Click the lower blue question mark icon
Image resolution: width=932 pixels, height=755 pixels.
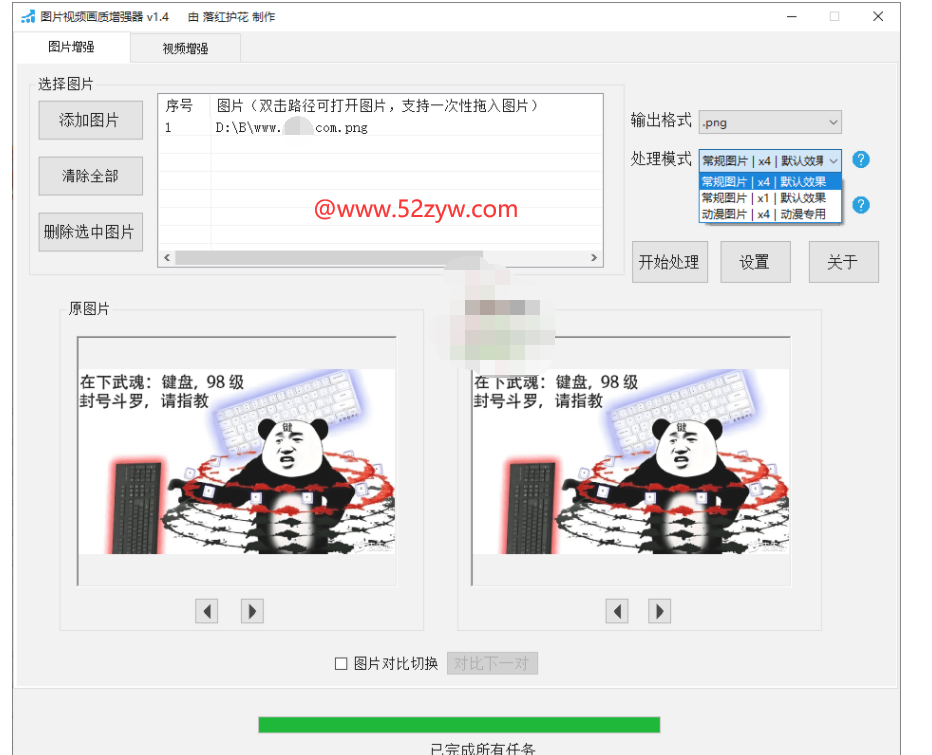861,205
